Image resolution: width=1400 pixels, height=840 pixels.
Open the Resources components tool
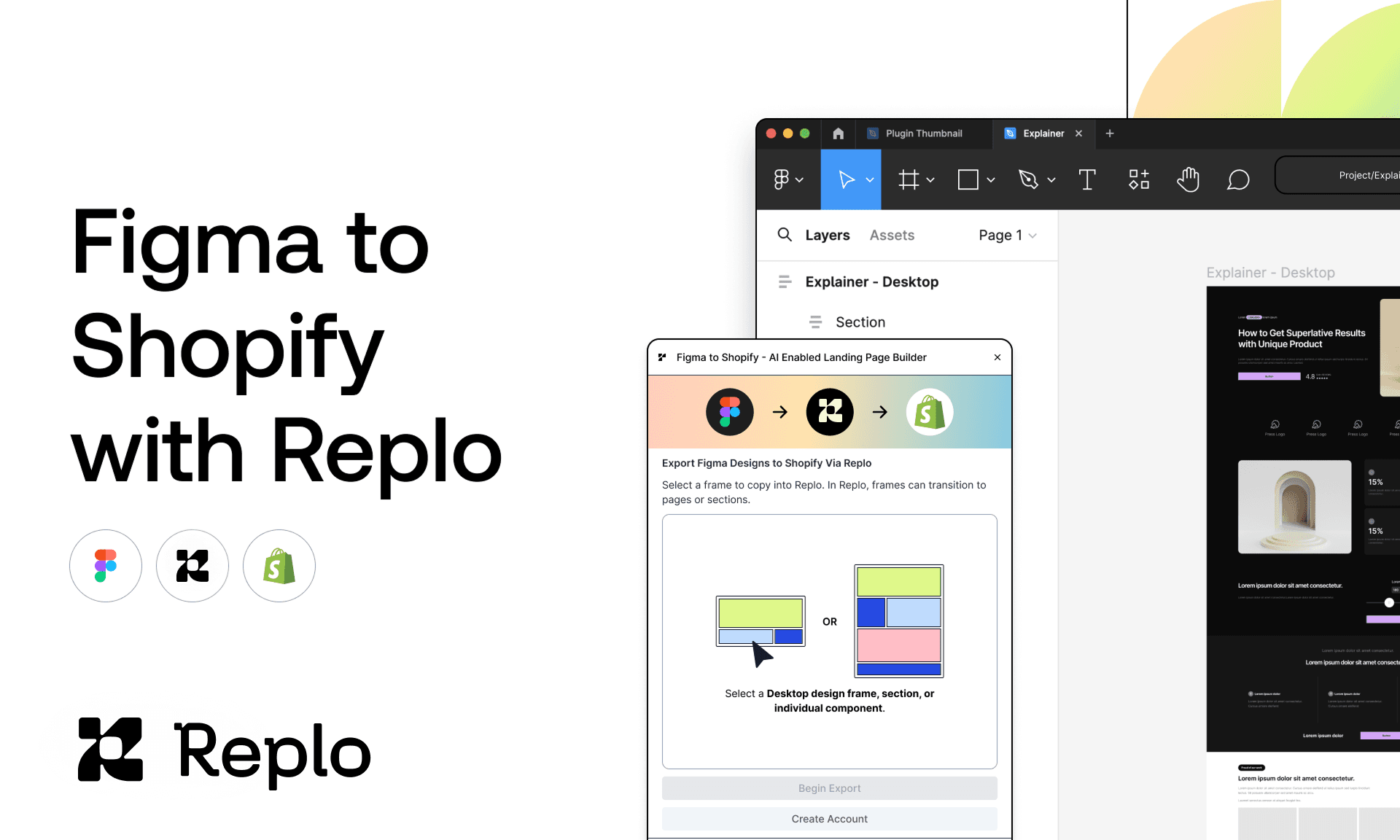(1139, 179)
